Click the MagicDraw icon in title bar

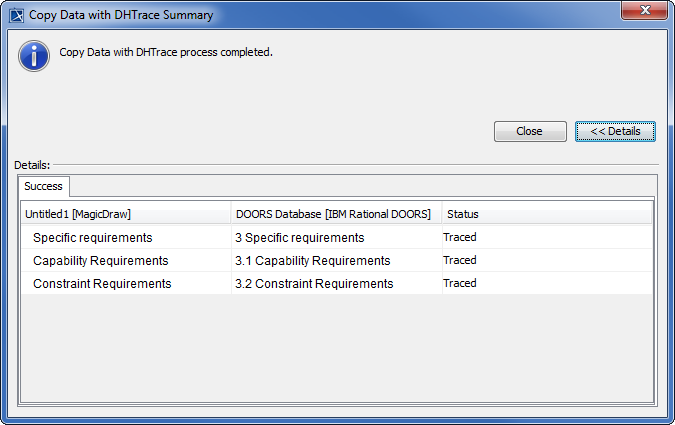click(17, 15)
